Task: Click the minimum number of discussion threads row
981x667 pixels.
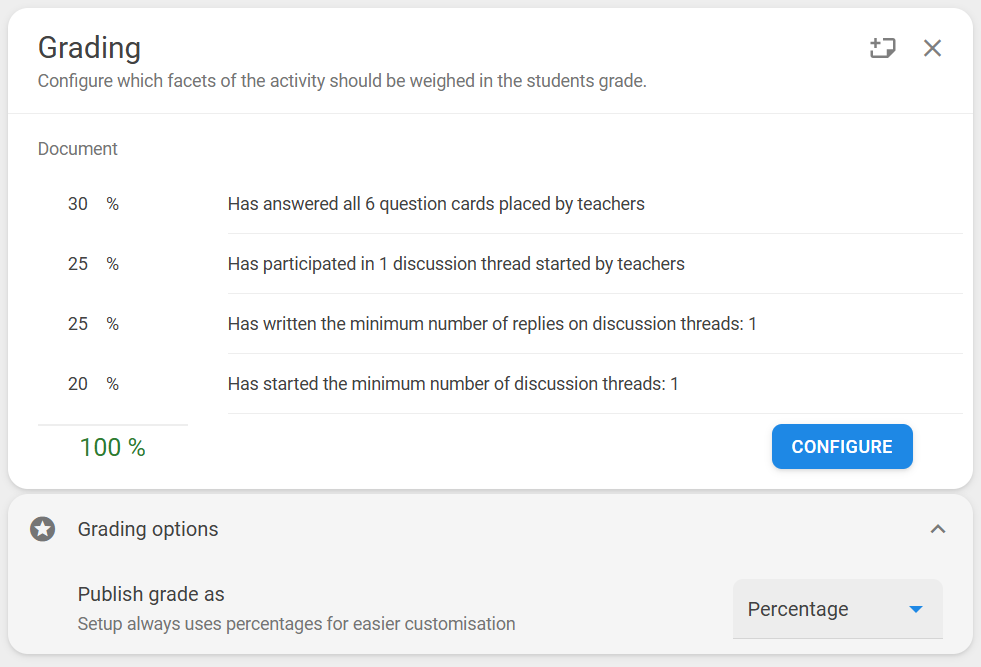Action: point(595,384)
